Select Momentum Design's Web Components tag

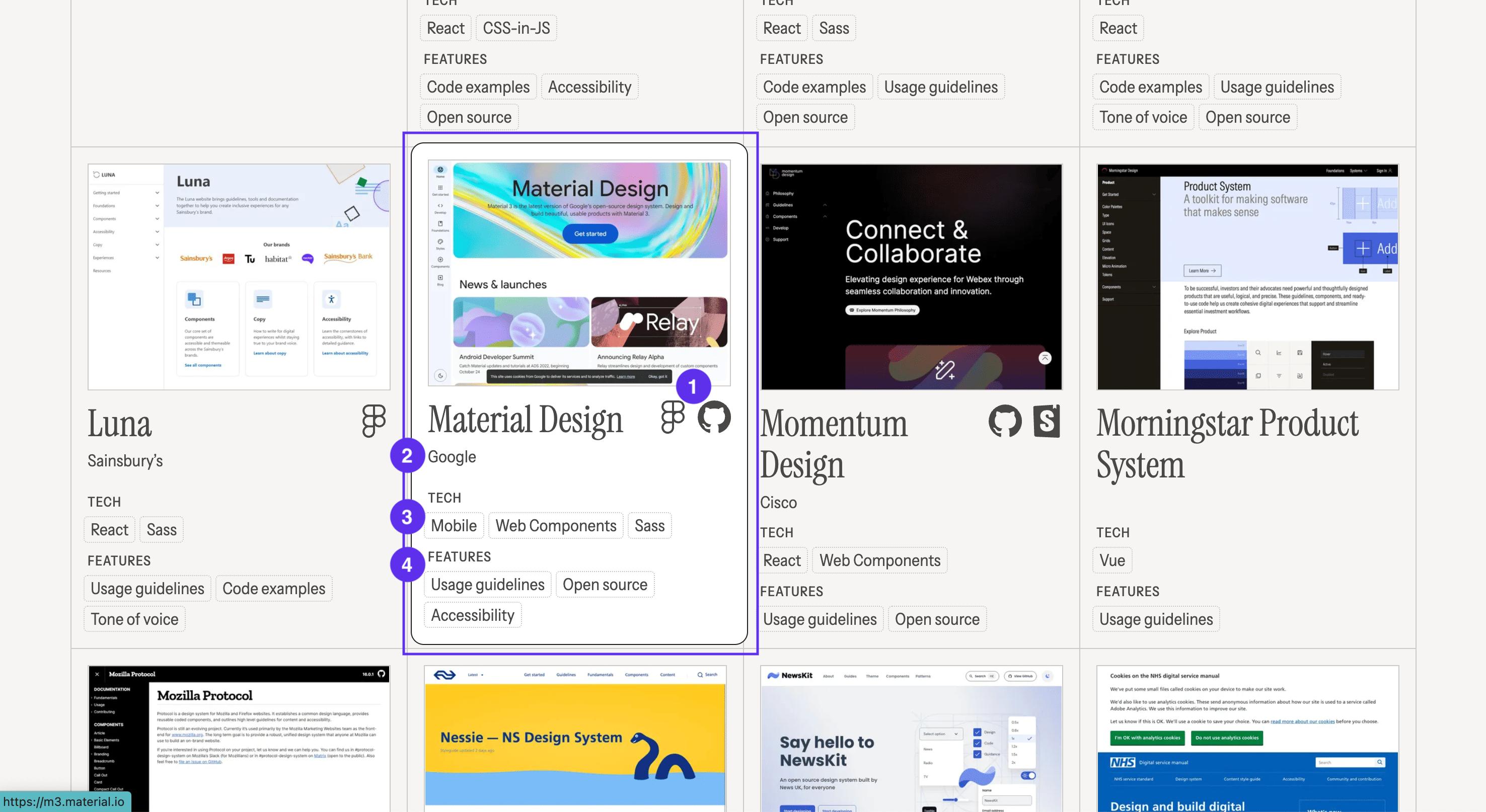(880, 560)
